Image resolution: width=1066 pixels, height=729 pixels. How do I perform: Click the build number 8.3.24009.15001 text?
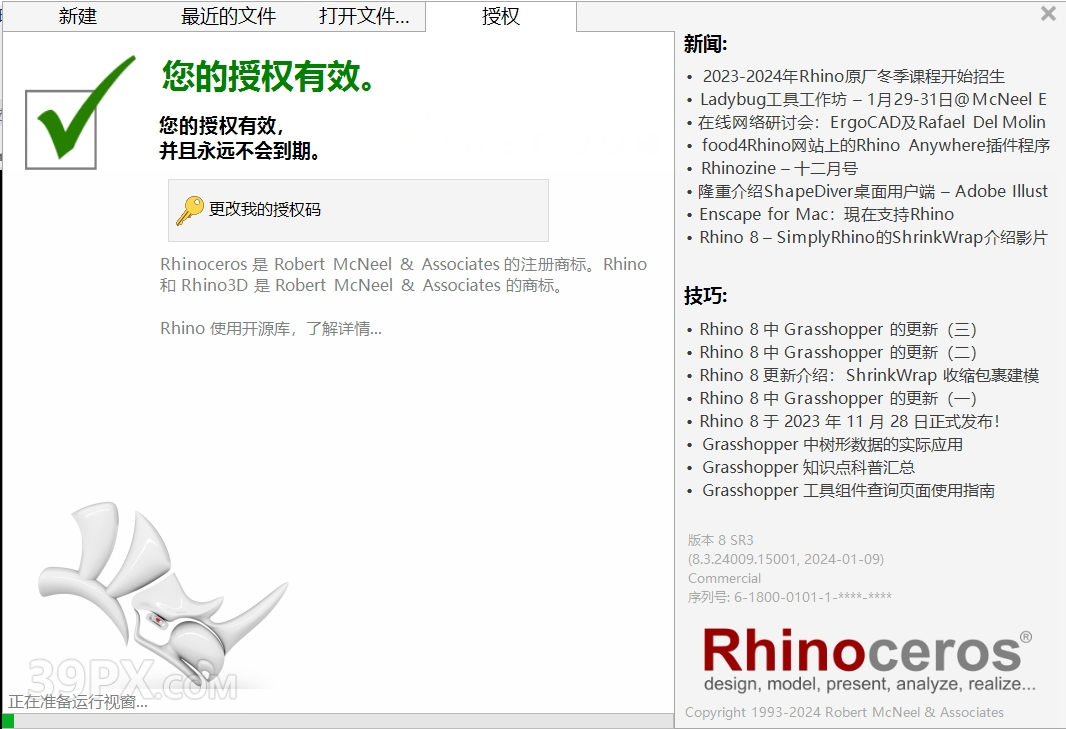tap(786, 559)
